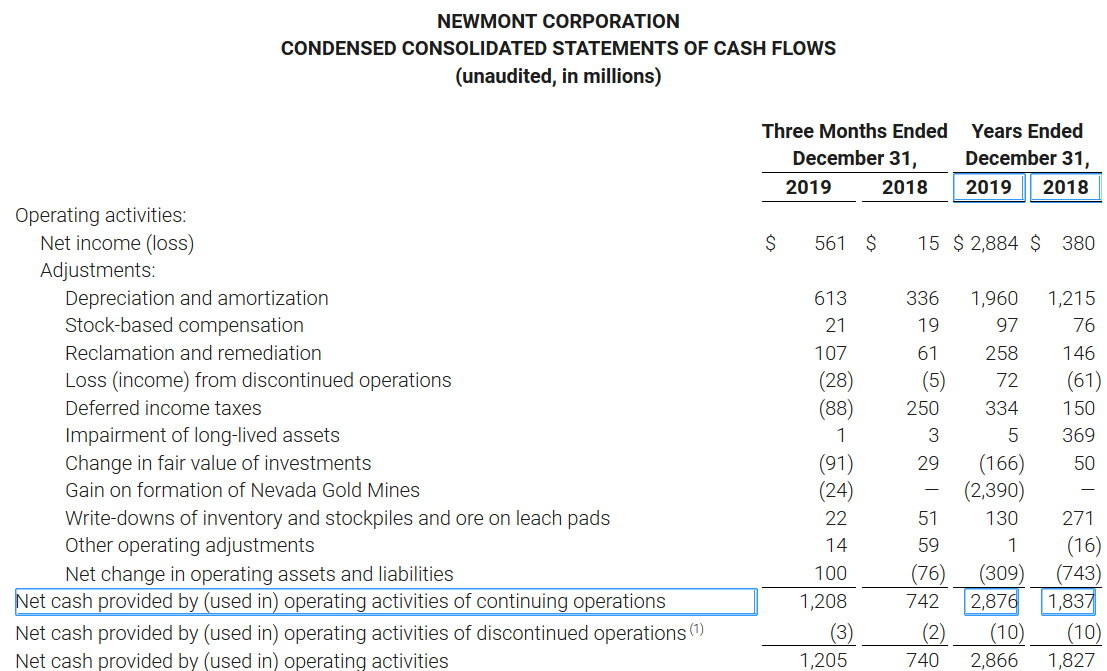Select the "Operating activities:" row label
This screenshot has height=671, width=1107.
[x=101, y=215]
